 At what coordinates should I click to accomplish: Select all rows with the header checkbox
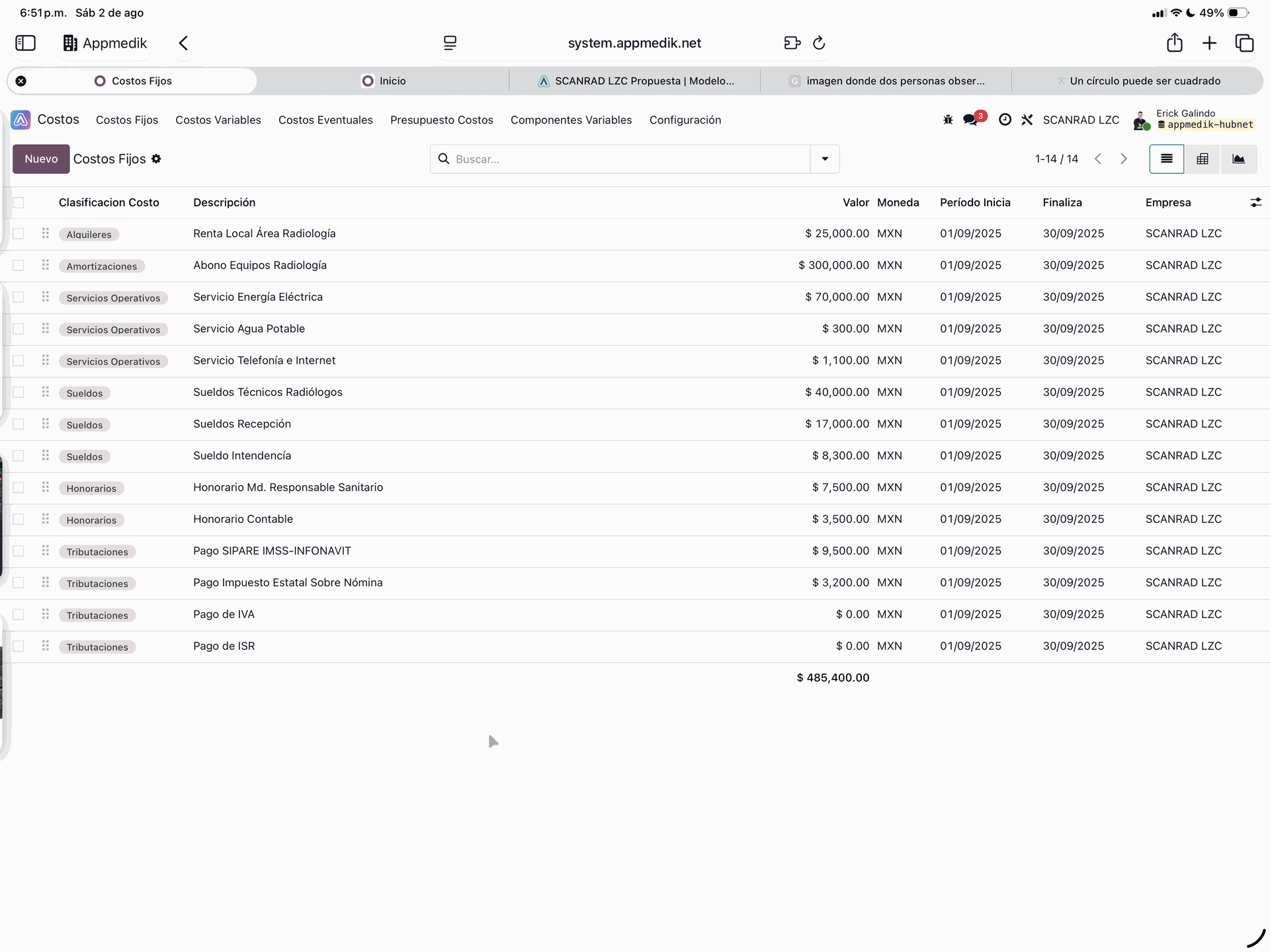19,202
